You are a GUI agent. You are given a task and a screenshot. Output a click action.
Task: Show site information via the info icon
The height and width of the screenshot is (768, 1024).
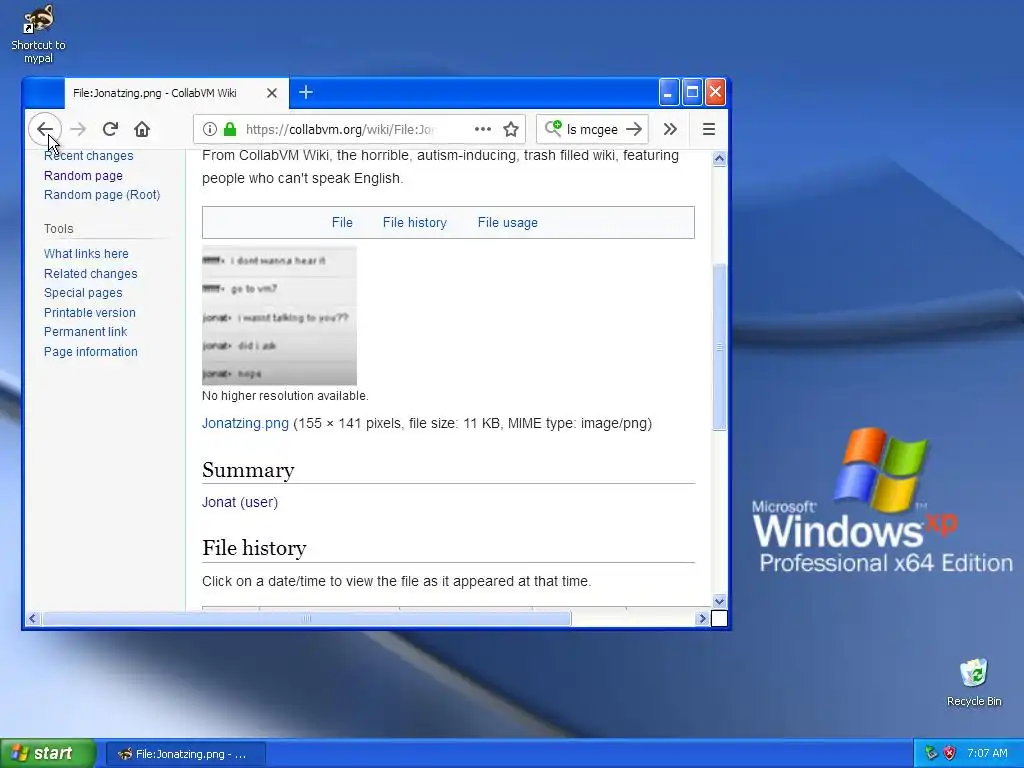210,129
